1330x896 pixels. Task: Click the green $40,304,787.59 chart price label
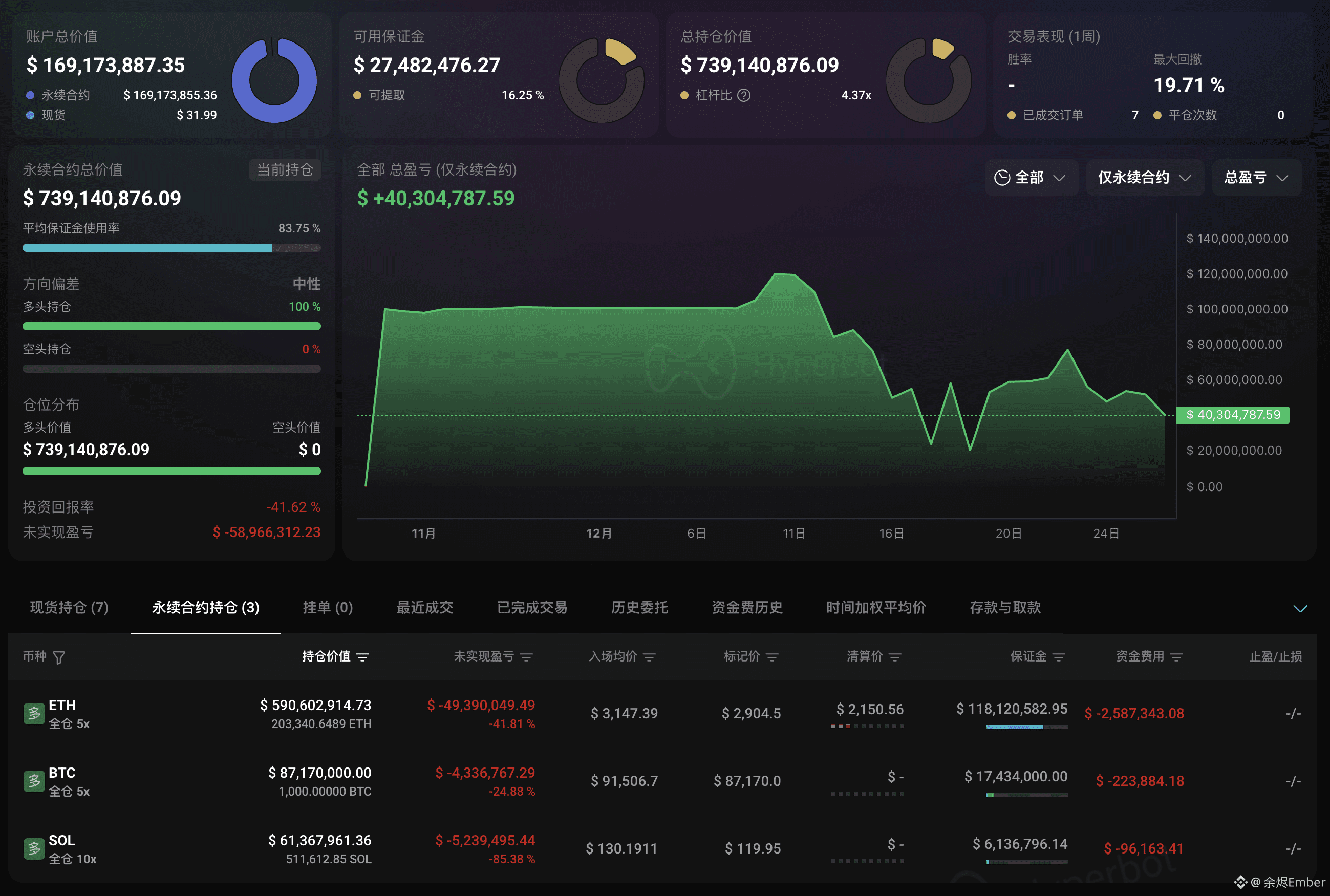[1232, 415]
